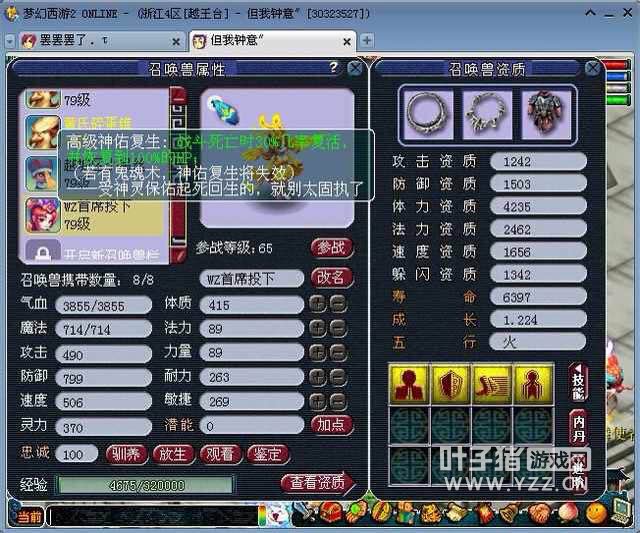Select the selected pet WZ首席投下 portrait

coord(42,215)
